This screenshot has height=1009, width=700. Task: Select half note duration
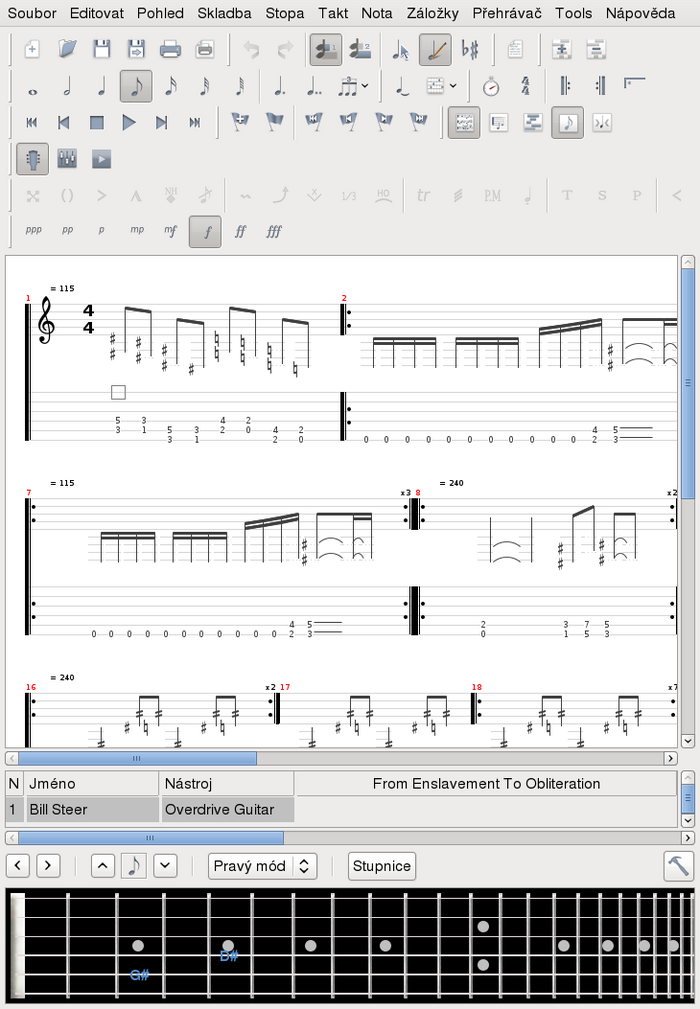tap(67, 86)
